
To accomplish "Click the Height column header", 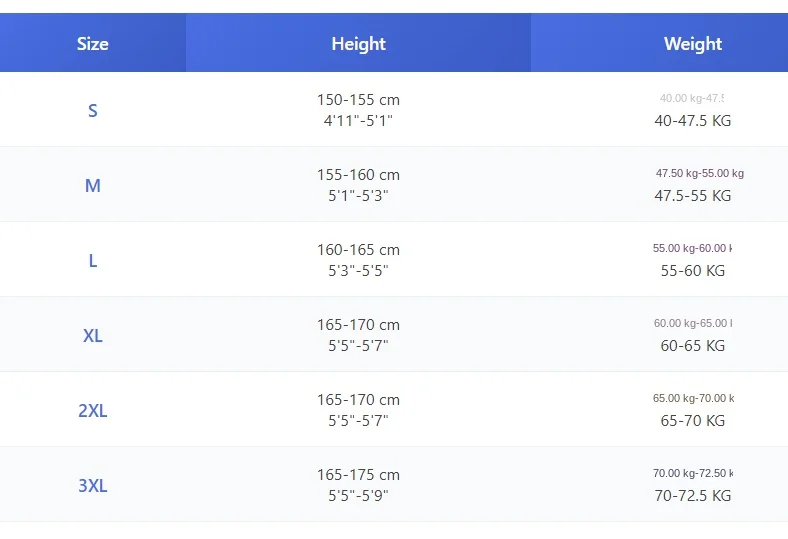I will 358,44.
